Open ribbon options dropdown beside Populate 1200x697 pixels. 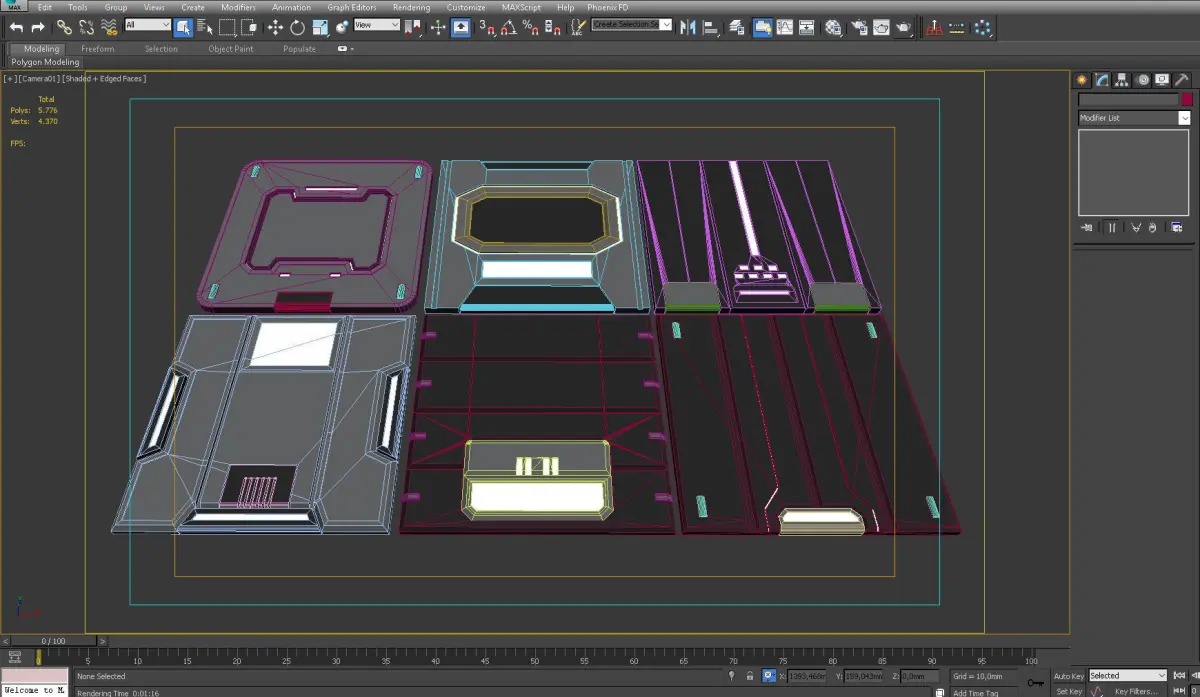(344, 48)
